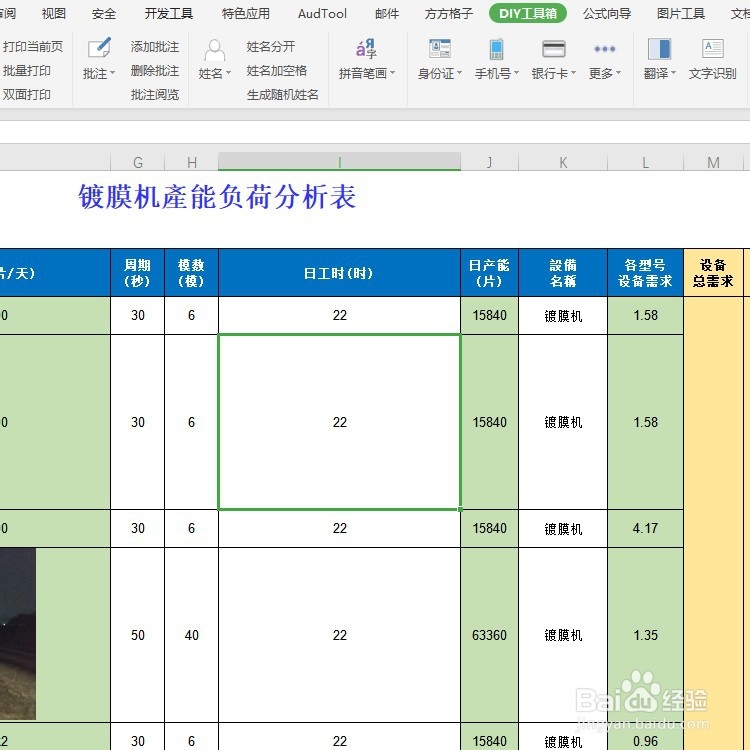This screenshot has width=750, height=750.
Task: Expand the 姓名 dropdown
Action: point(228,74)
